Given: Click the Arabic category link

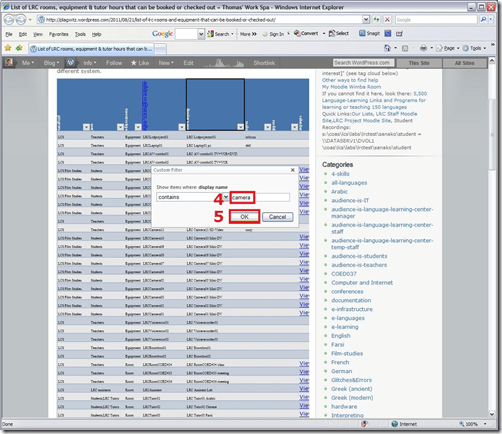Looking at the screenshot, I should [339, 191].
